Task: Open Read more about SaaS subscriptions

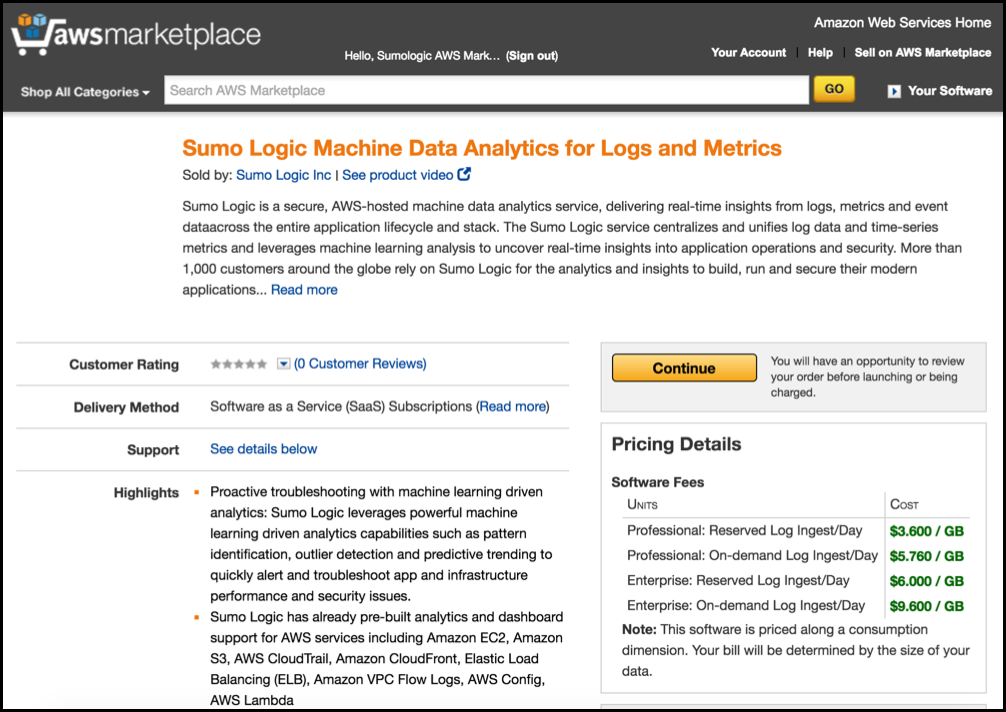Action: [x=513, y=406]
